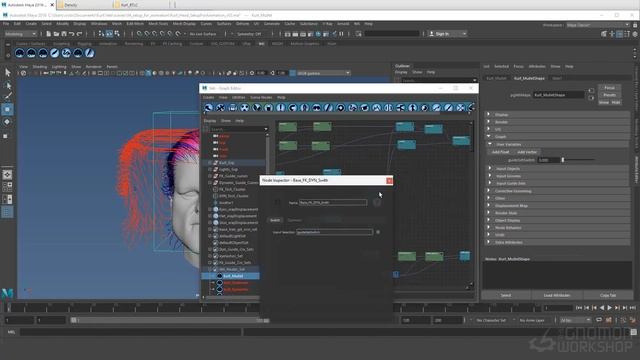Click the Add Vector button
The image size is (640, 360).
click(527, 152)
